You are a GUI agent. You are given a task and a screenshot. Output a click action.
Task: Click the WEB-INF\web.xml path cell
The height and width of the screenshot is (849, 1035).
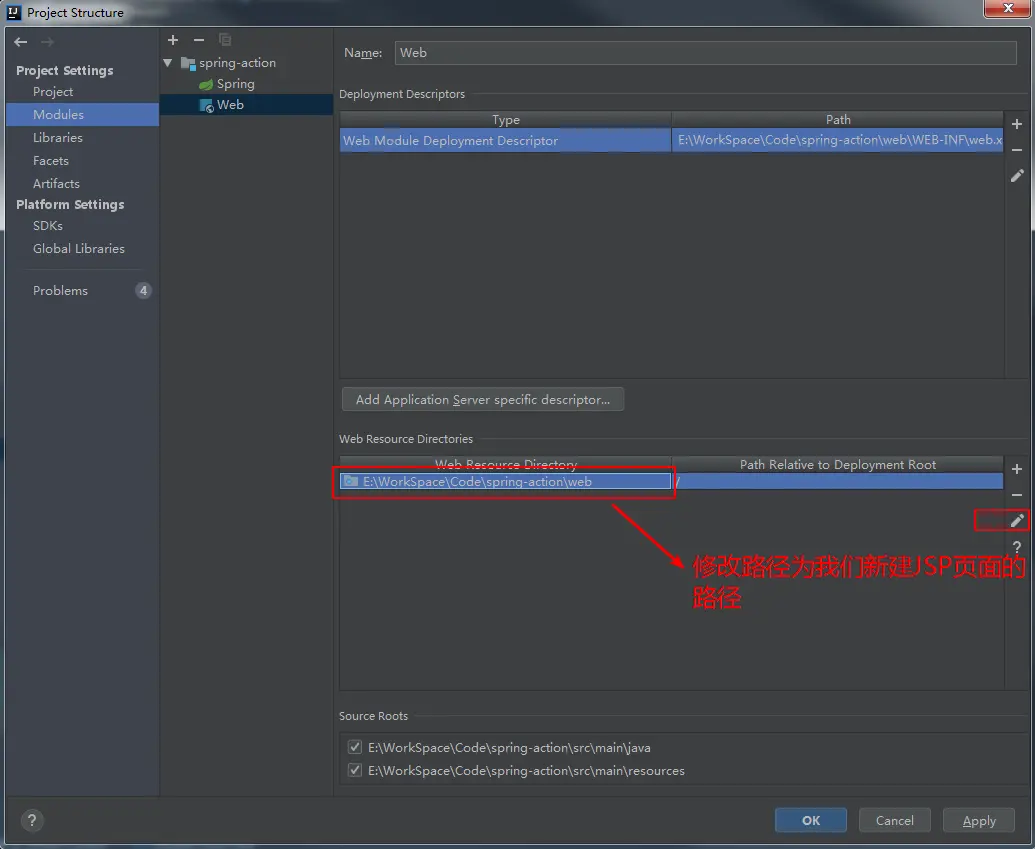point(838,140)
